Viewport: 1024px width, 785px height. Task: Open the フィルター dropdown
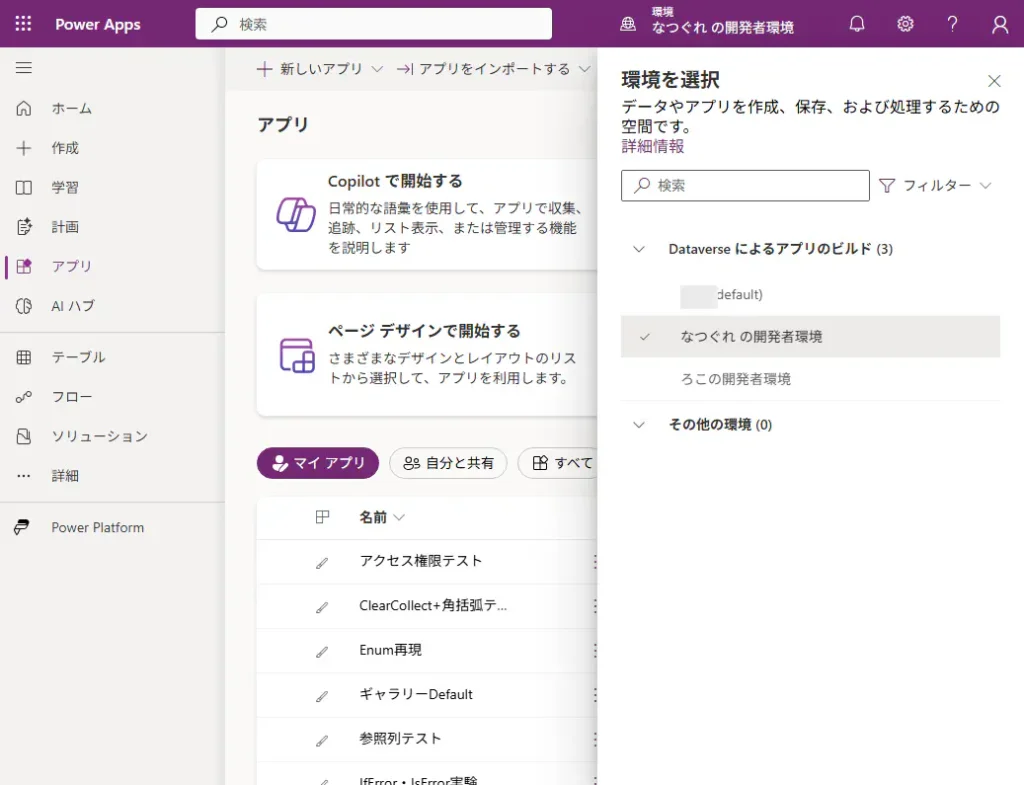click(935, 185)
